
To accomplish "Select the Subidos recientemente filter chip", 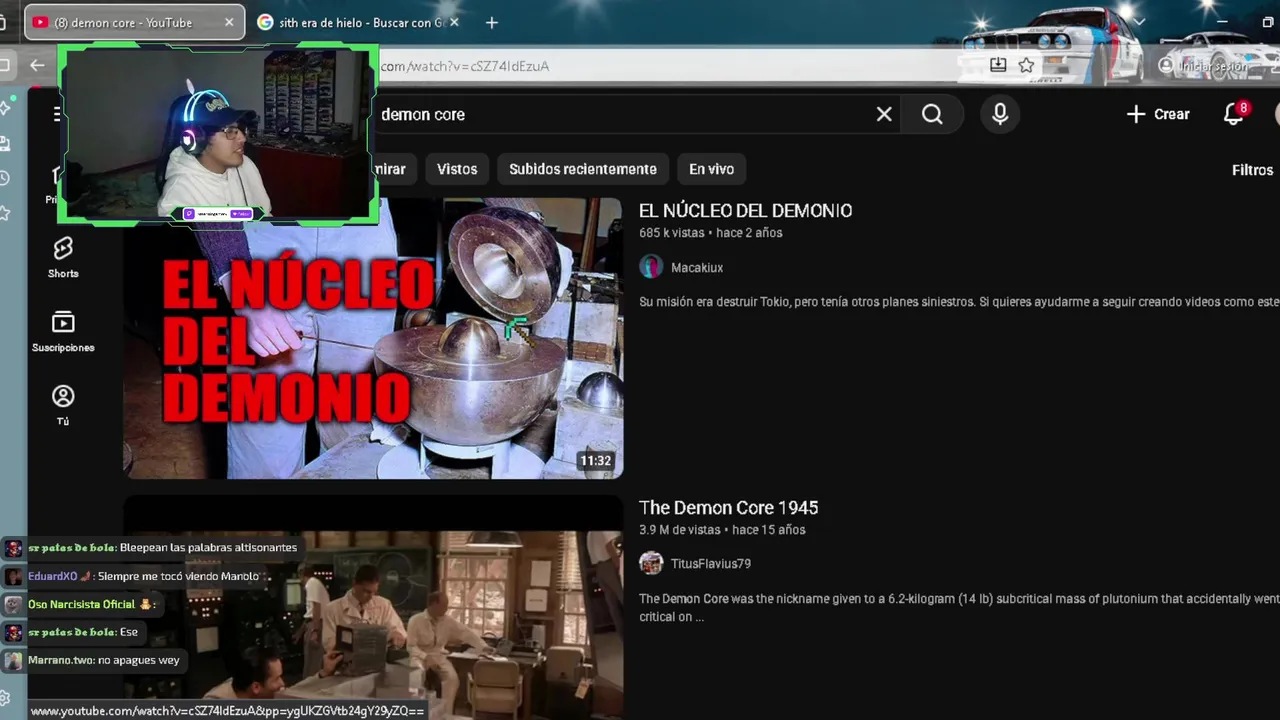I will [583, 169].
